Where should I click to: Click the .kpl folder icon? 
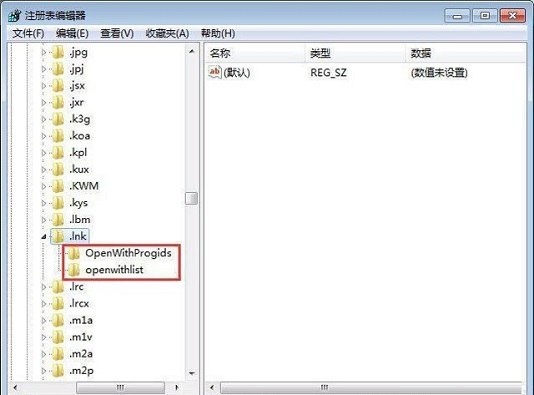[x=58, y=152]
